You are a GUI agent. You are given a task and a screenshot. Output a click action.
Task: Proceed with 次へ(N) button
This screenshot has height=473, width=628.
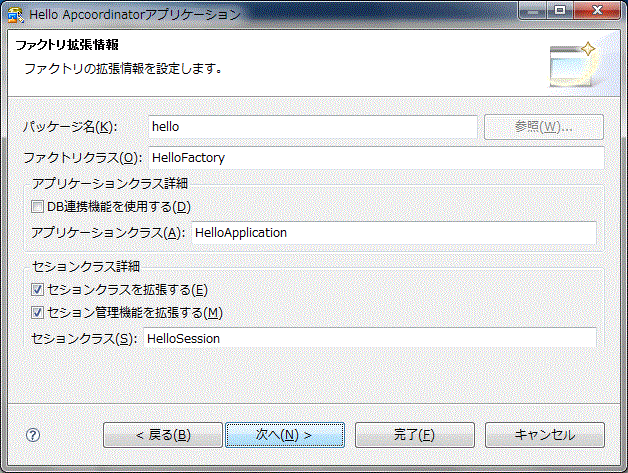pyautogui.click(x=285, y=435)
